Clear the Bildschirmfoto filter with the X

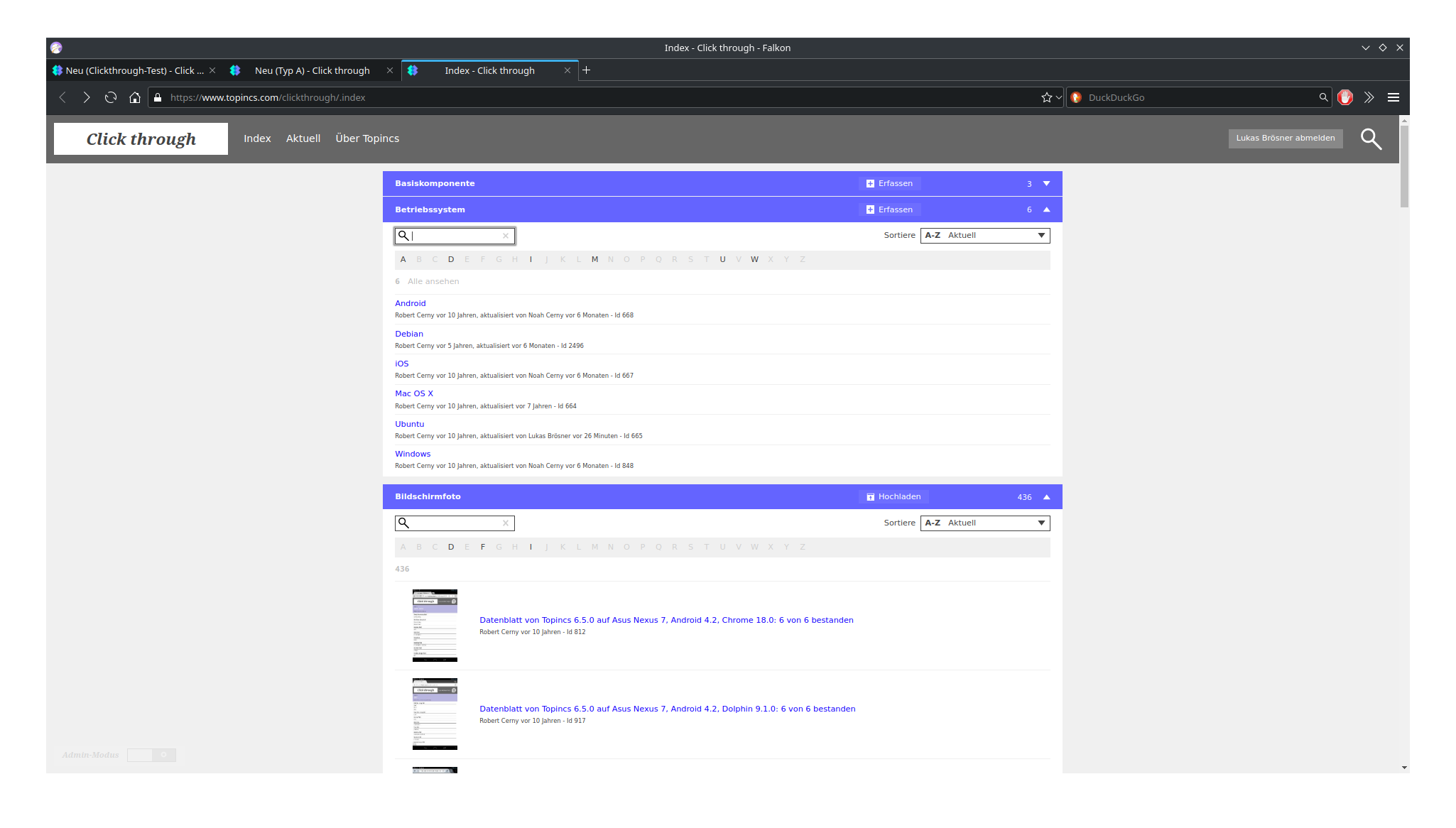pyautogui.click(x=506, y=523)
